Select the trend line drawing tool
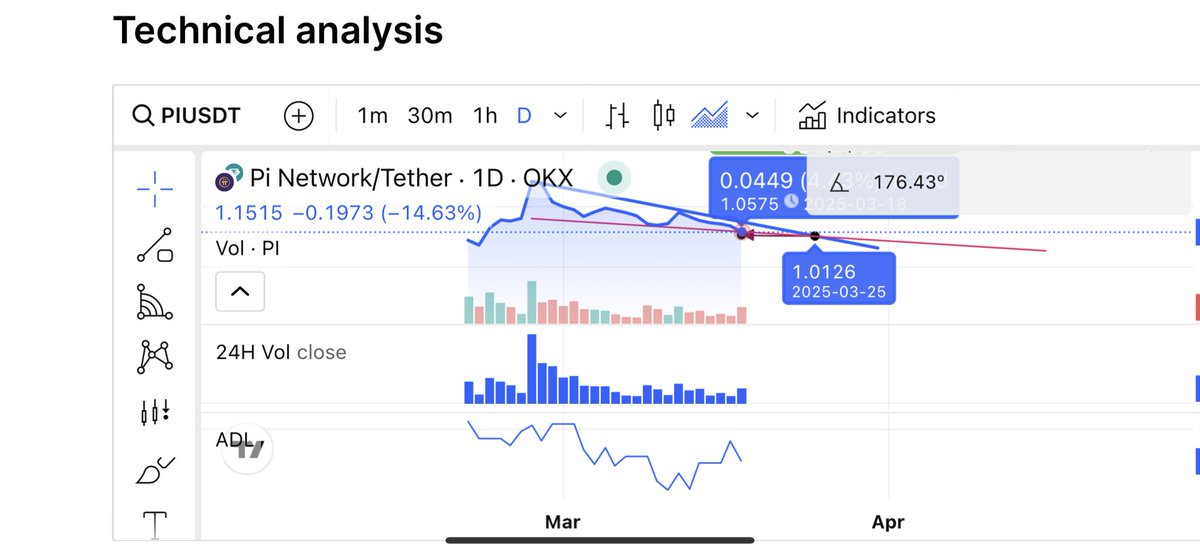1200x554 pixels. 154,245
